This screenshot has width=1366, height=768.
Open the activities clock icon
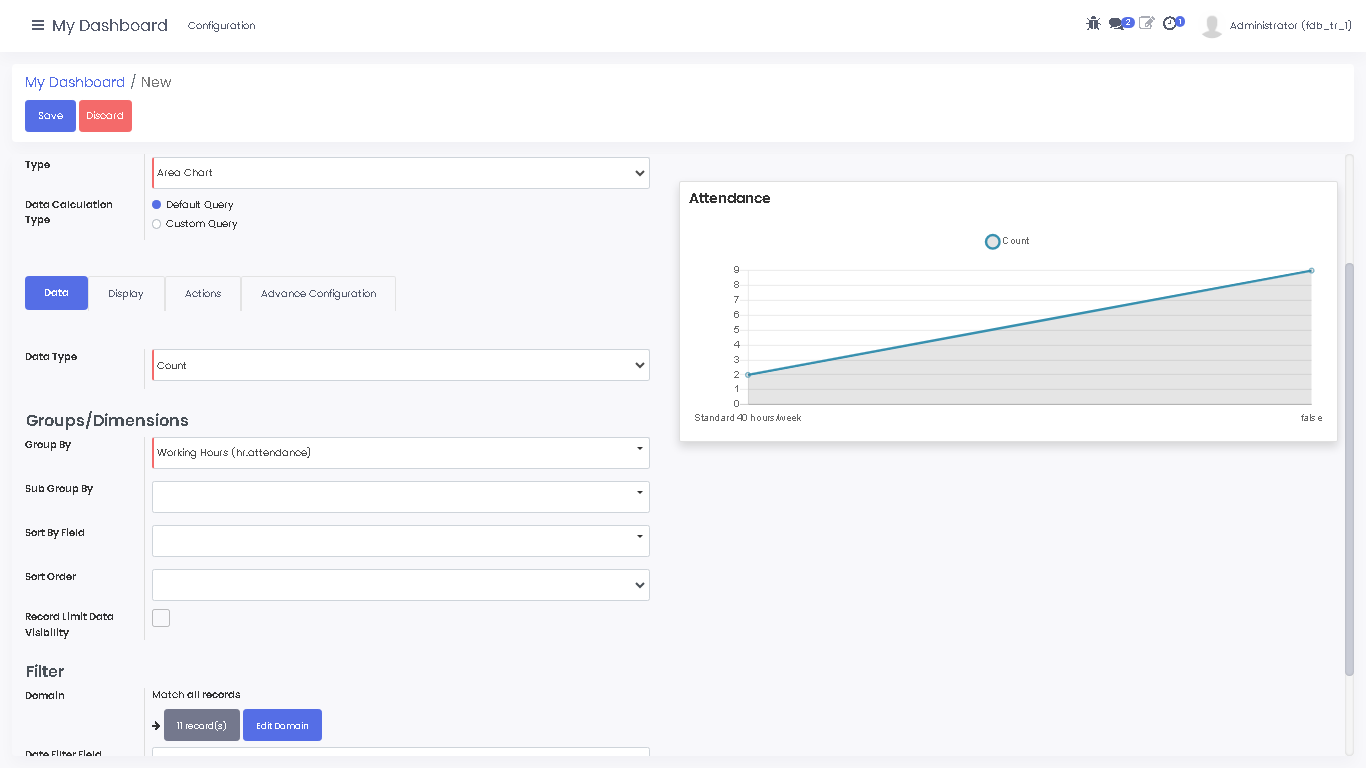tap(1170, 23)
